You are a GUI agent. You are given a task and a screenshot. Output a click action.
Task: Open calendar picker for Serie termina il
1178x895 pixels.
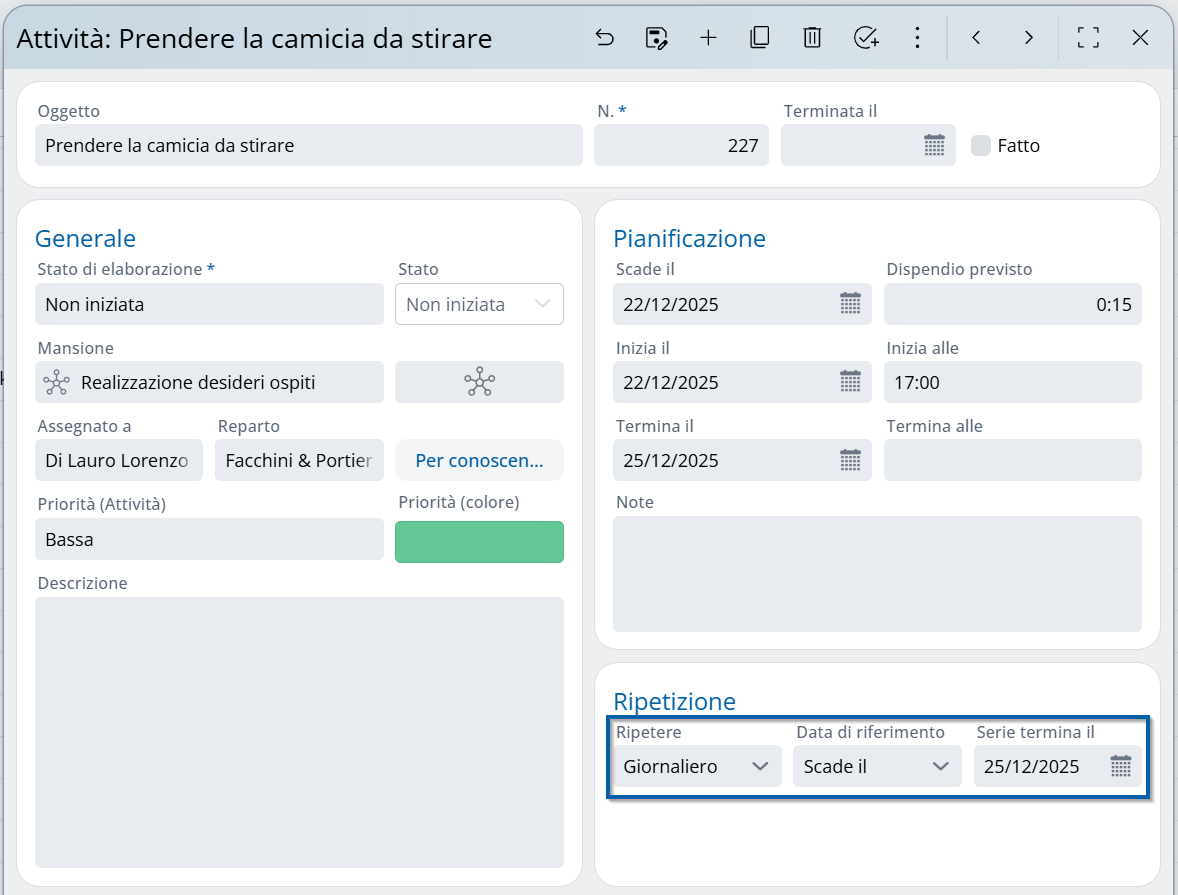tap(1121, 767)
